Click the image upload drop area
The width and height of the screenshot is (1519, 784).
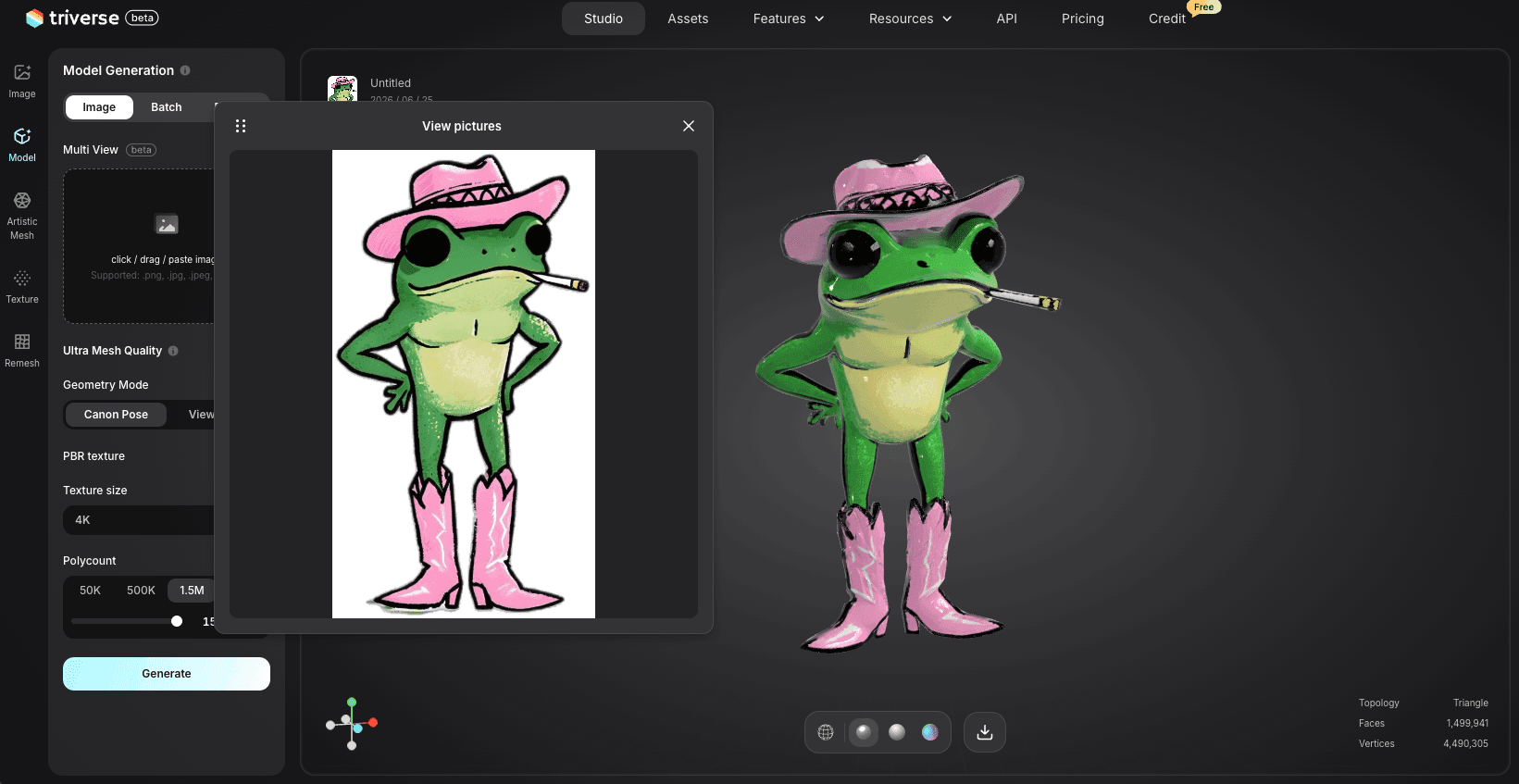[x=139, y=246]
